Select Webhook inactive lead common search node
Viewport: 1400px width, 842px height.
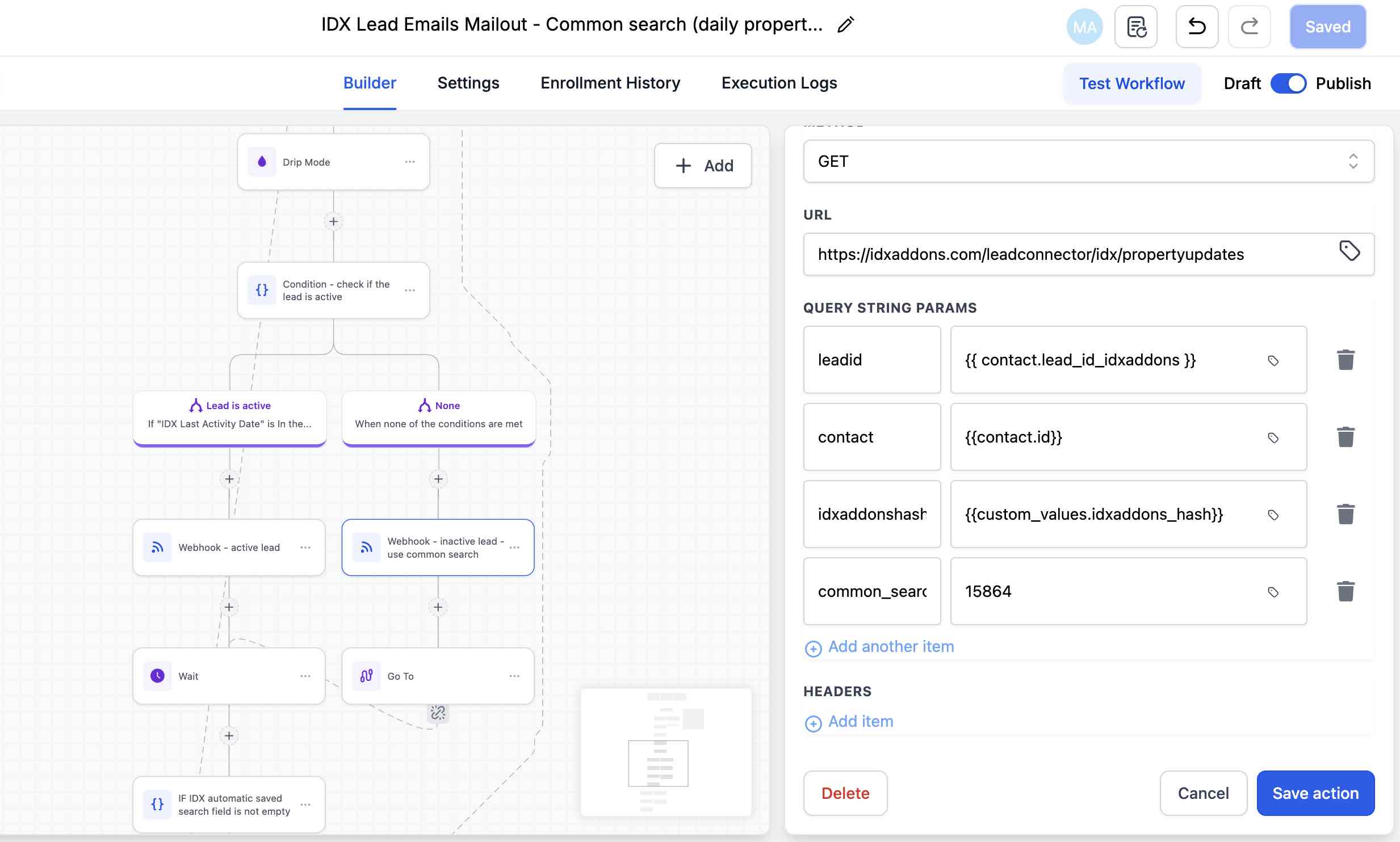(x=438, y=548)
